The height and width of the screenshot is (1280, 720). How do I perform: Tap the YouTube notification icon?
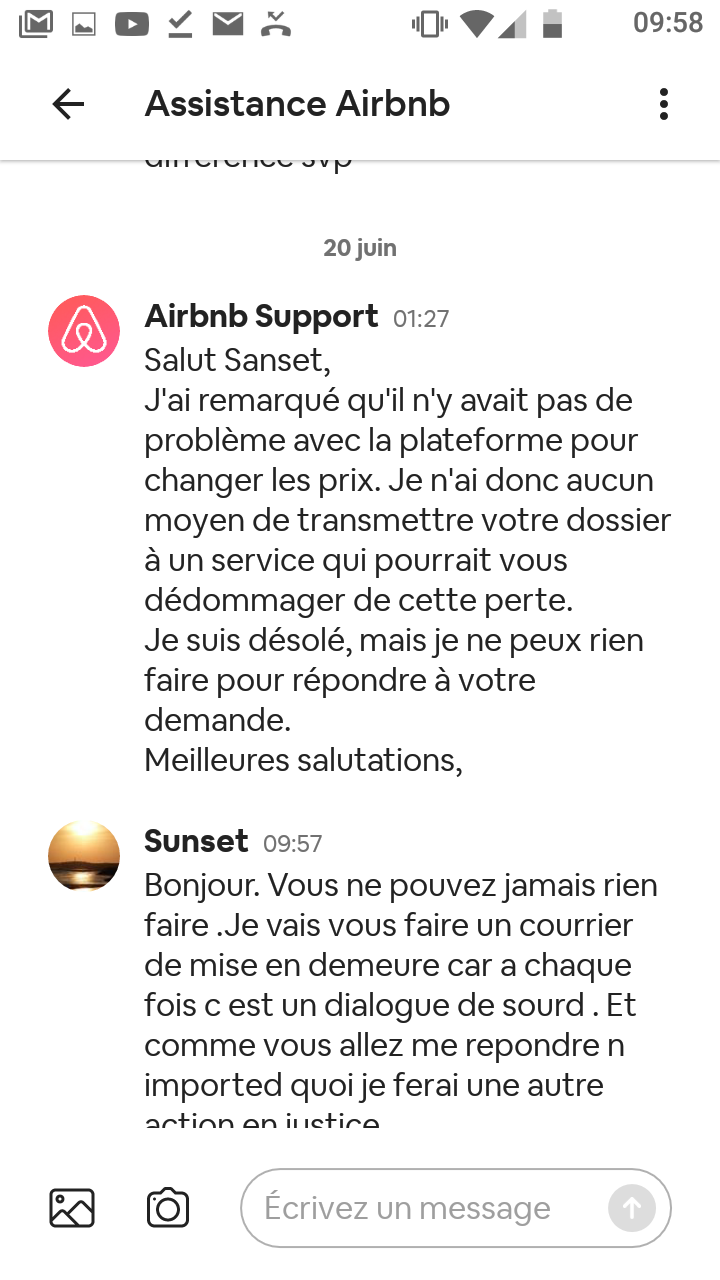point(132,24)
